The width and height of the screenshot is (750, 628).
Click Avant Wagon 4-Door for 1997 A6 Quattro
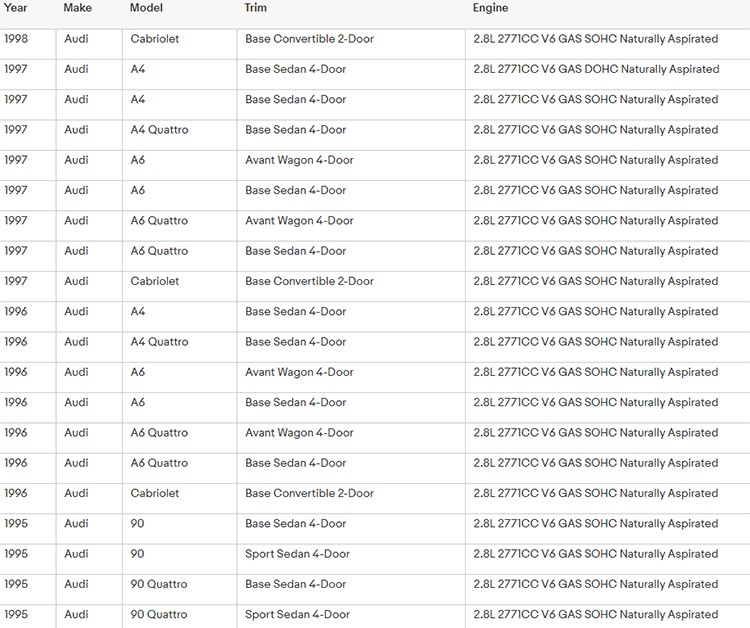click(299, 220)
